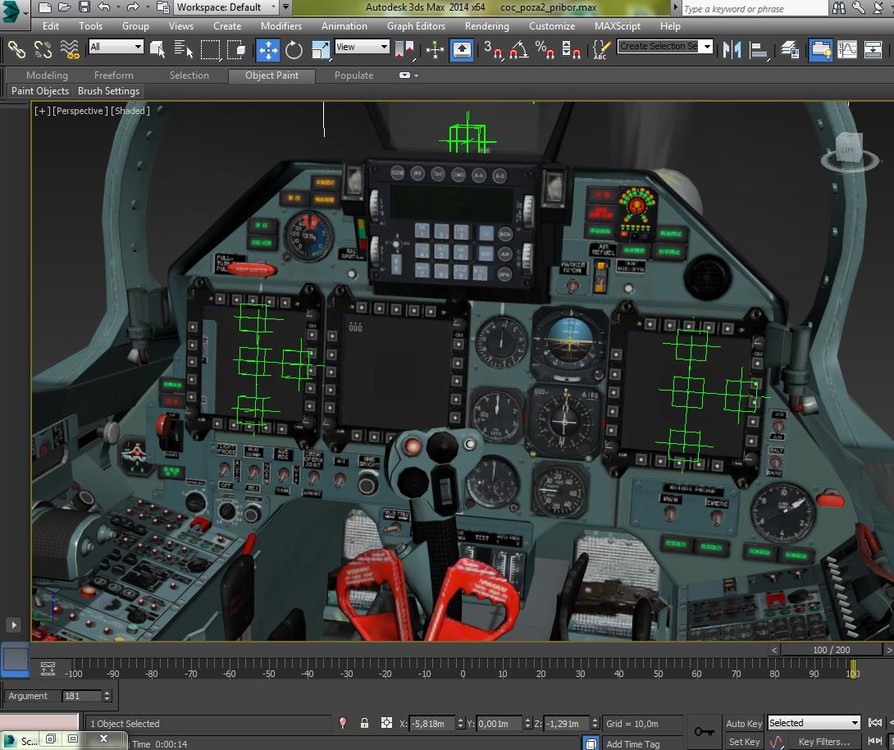Choose the Select and Rotate tool
894x750 pixels.
pyautogui.click(x=294, y=49)
